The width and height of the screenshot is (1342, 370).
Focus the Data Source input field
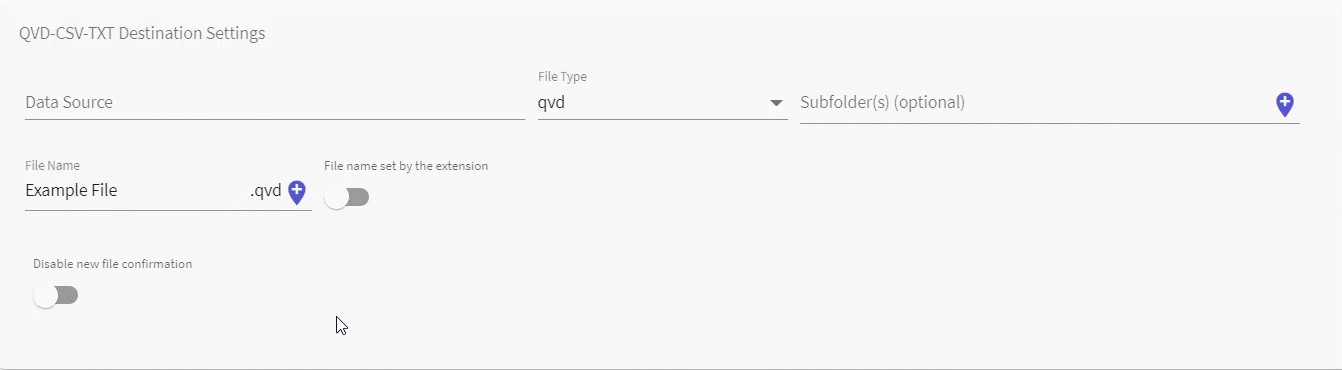pyautogui.click(x=275, y=102)
